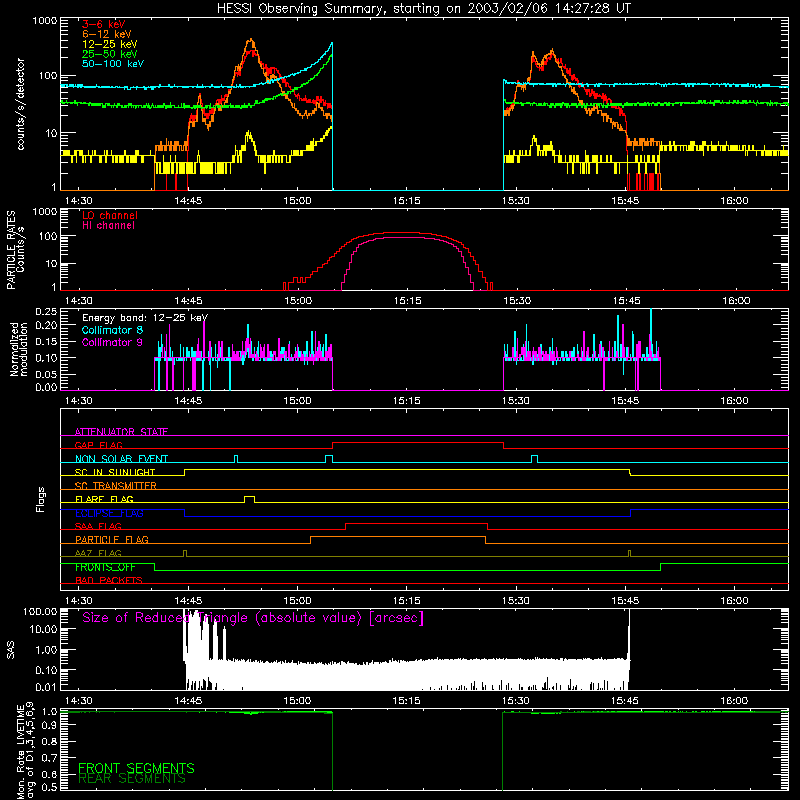Click the HI channel legend label

pyautogui.click(x=108, y=226)
